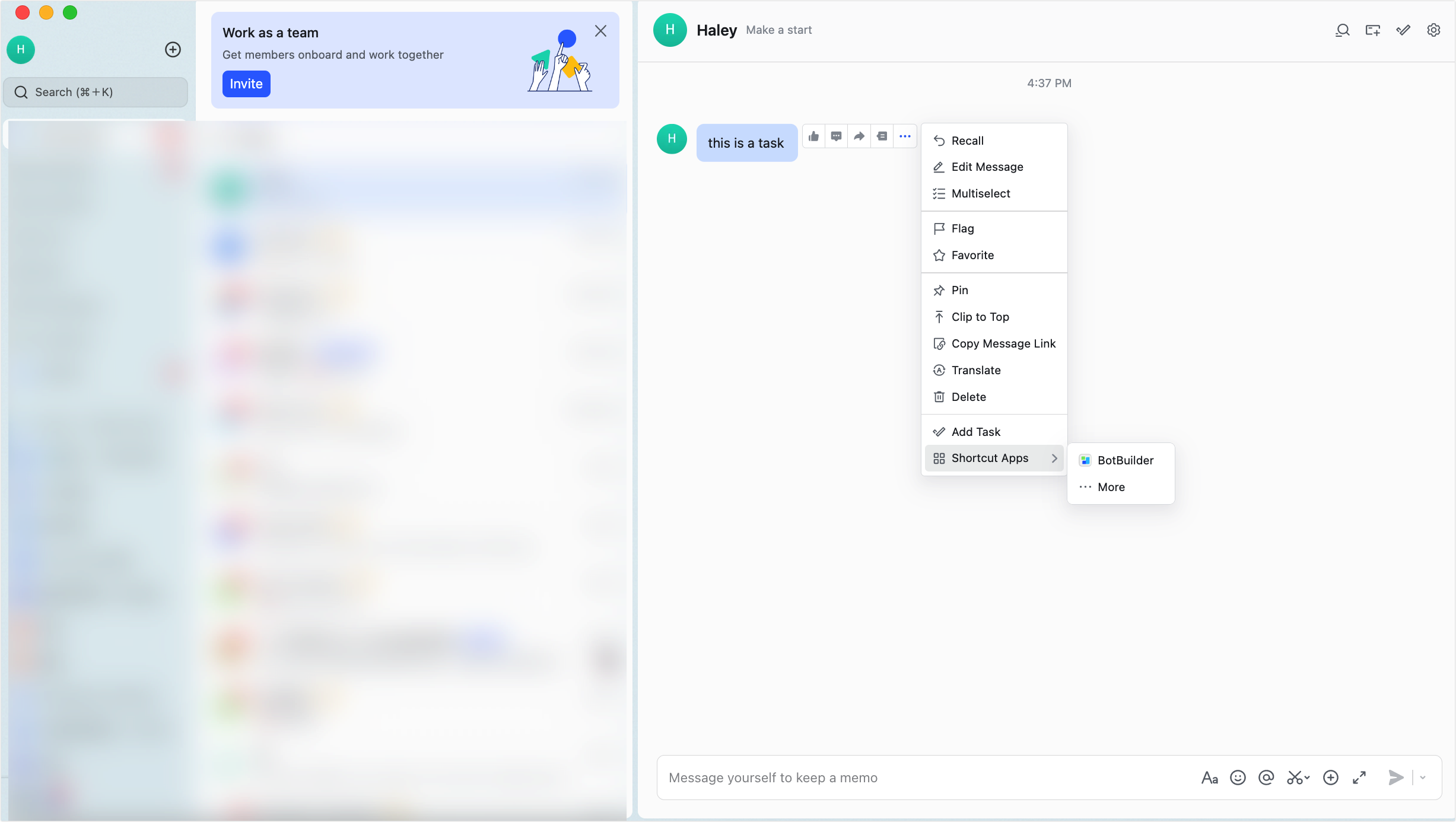Choose Favorite from the menu
The image size is (1456, 822).
994,256
